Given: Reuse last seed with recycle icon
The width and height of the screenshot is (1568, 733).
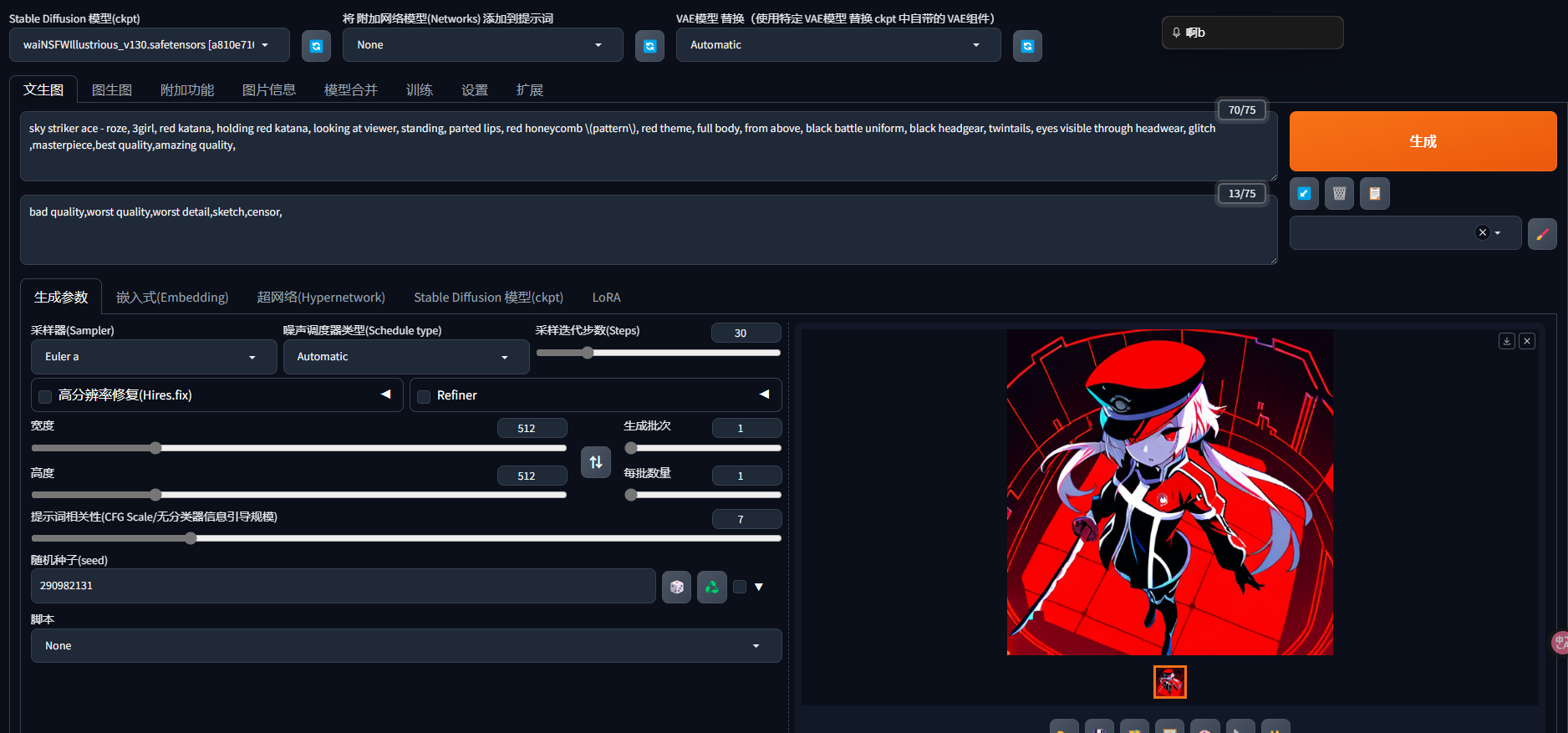Looking at the screenshot, I should 711,587.
